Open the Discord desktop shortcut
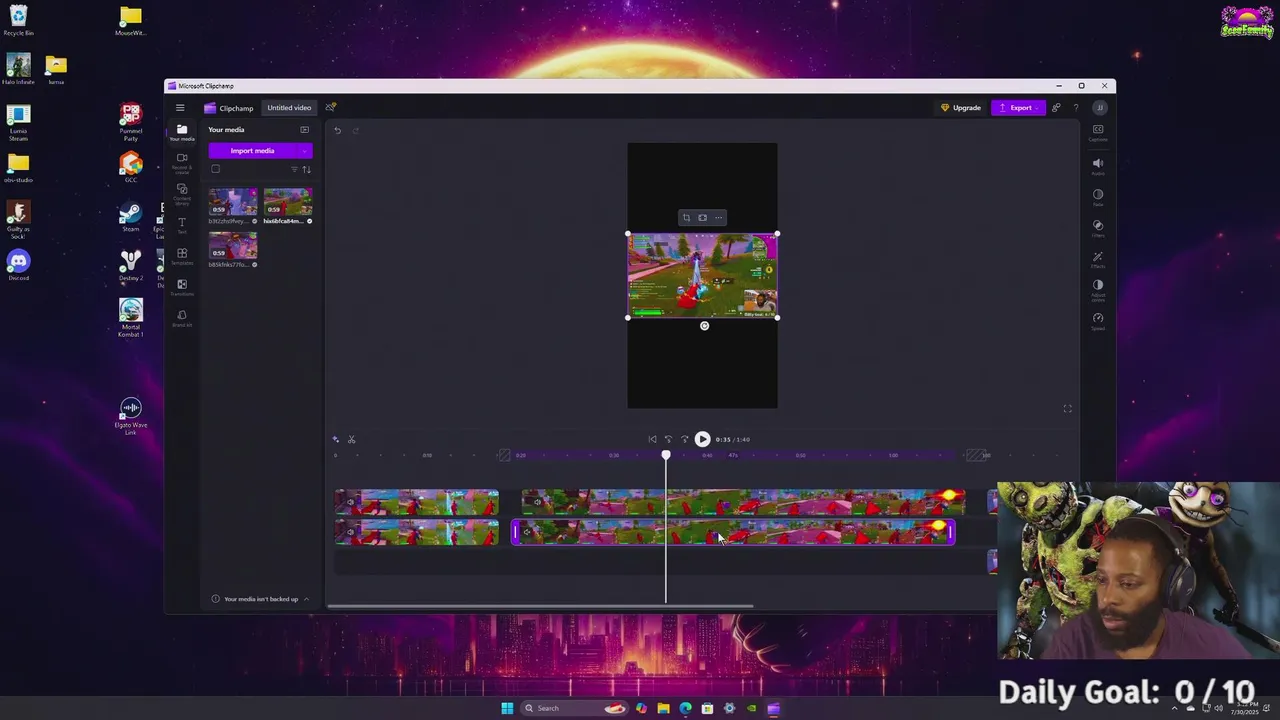This screenshot has height=720, width=1280. tap(18, 265)
